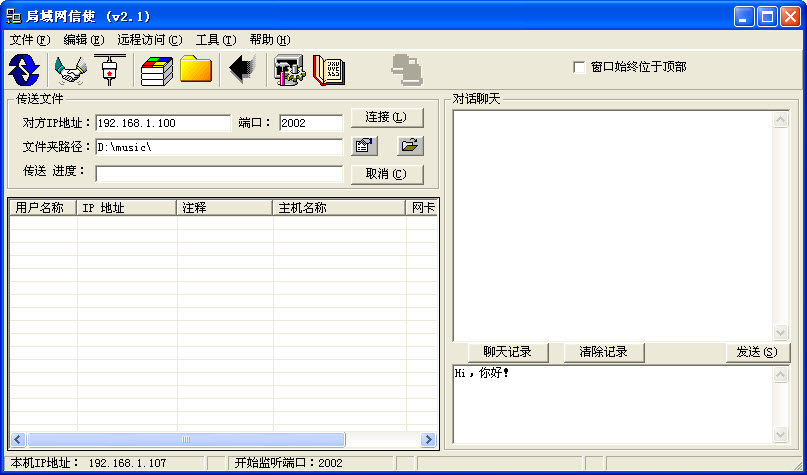Click chat history scroll down arrow
Viewport: 807px width, 475px height.
781,332
